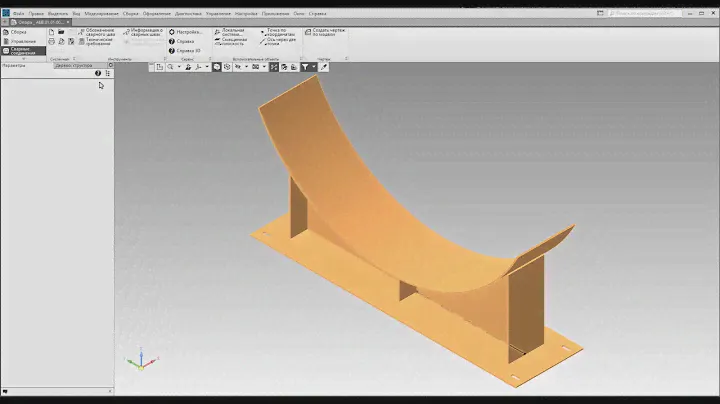Expand the toolbar set list arrow under Сварные соединения
Screen dimensions: 720x404
point(23,59)
